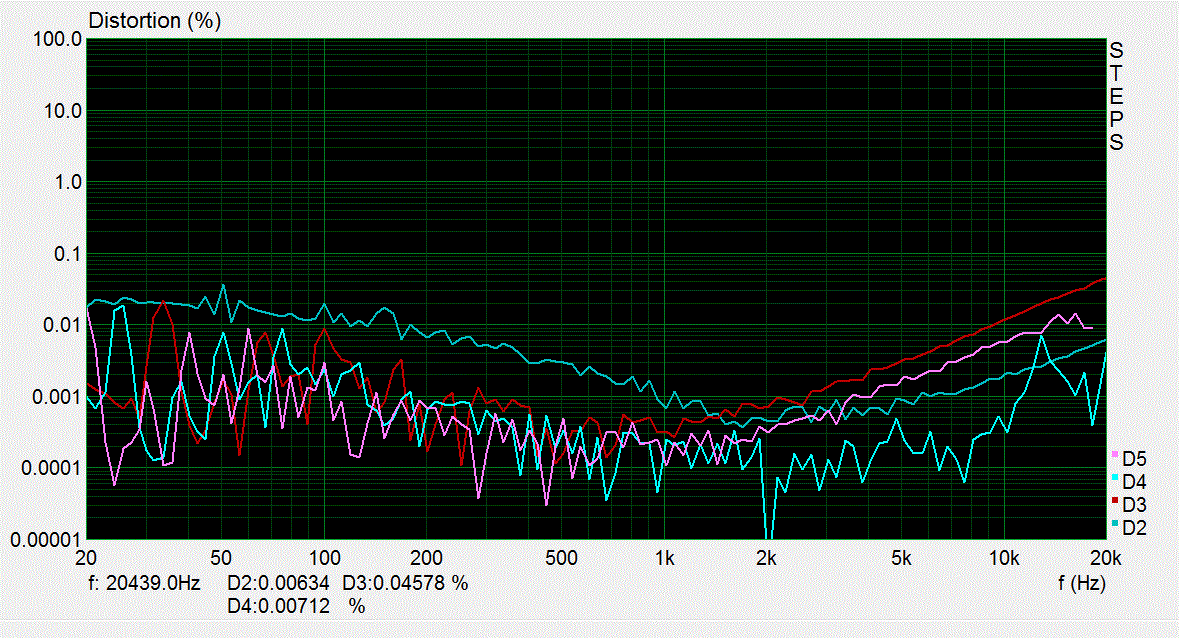The height and width of the screenshot is (638, 1179).
Task: Click the 'f: 20439.0Hz' cursor readout
Action: pyautogui.click(x=144, y=583)
